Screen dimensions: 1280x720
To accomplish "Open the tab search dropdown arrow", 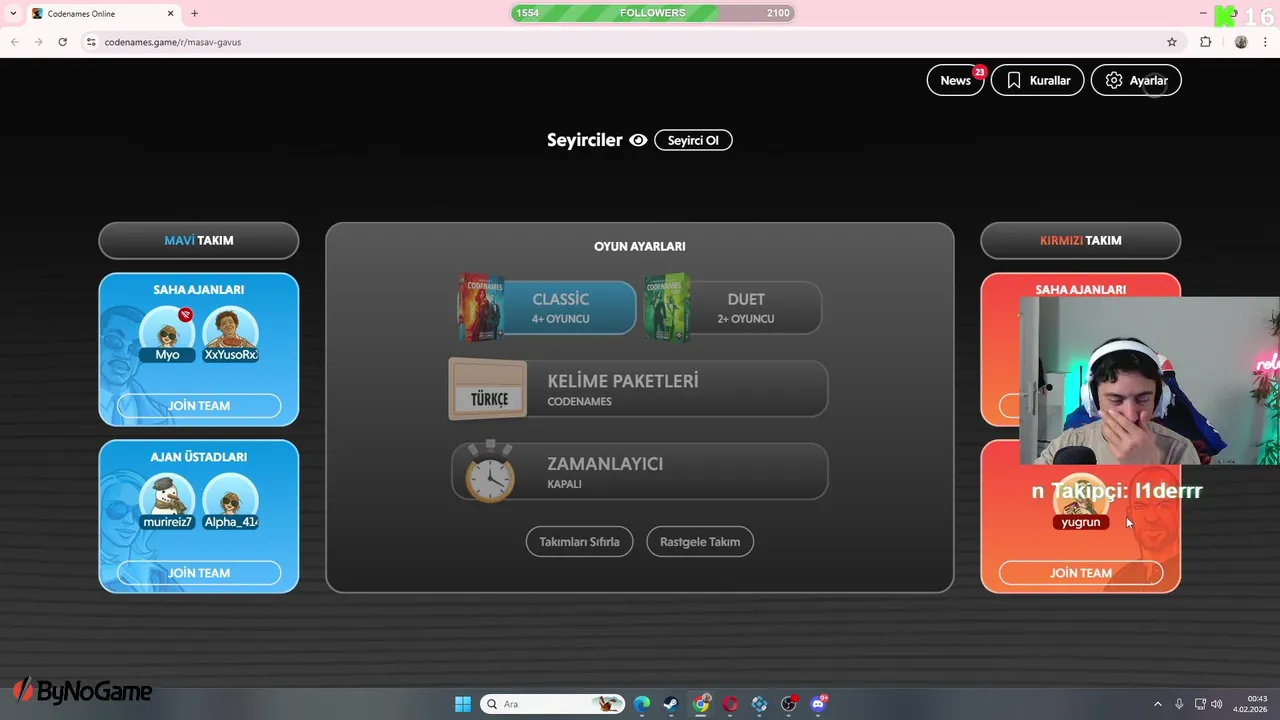I will pyautogui.click(x=13, y=14).
